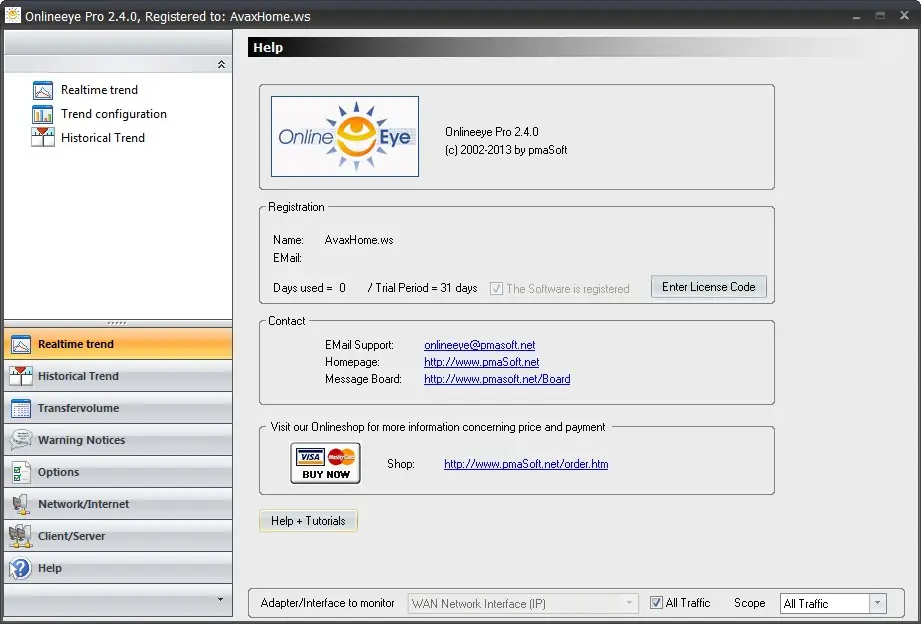Switch to the Transfervolume section

[x=118, y=408]
